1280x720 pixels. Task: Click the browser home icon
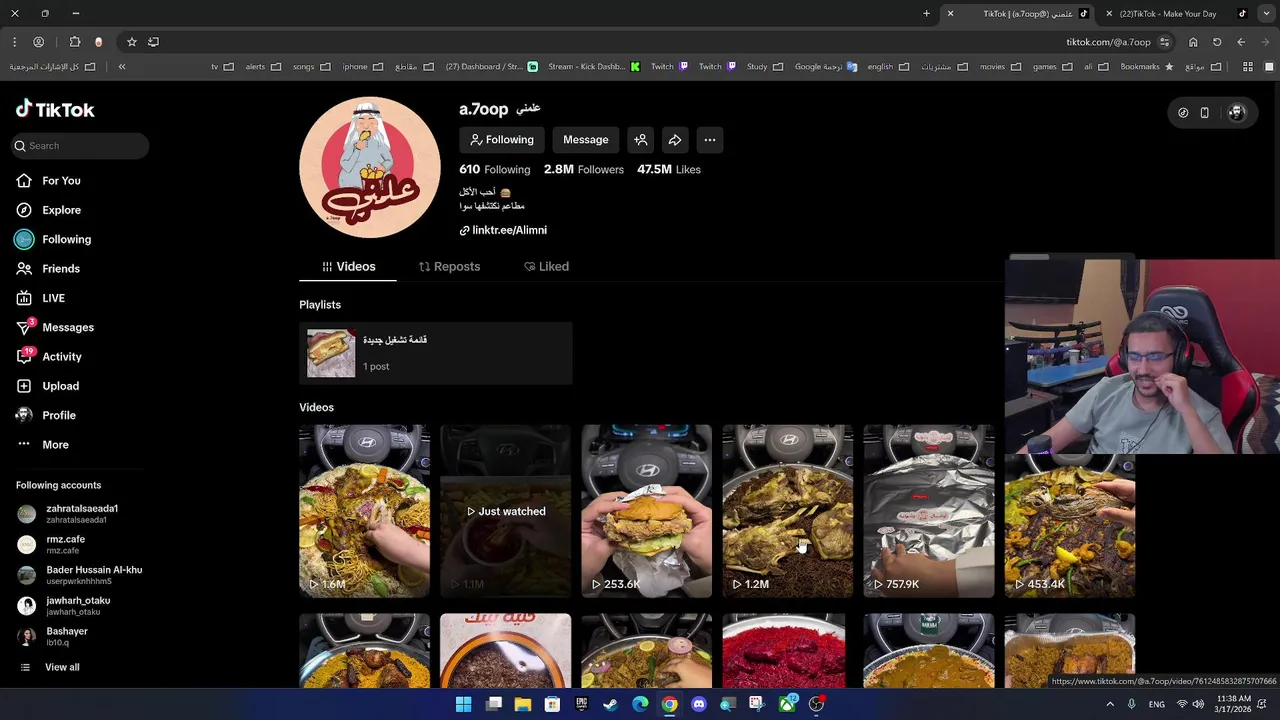click(1193, 42)
